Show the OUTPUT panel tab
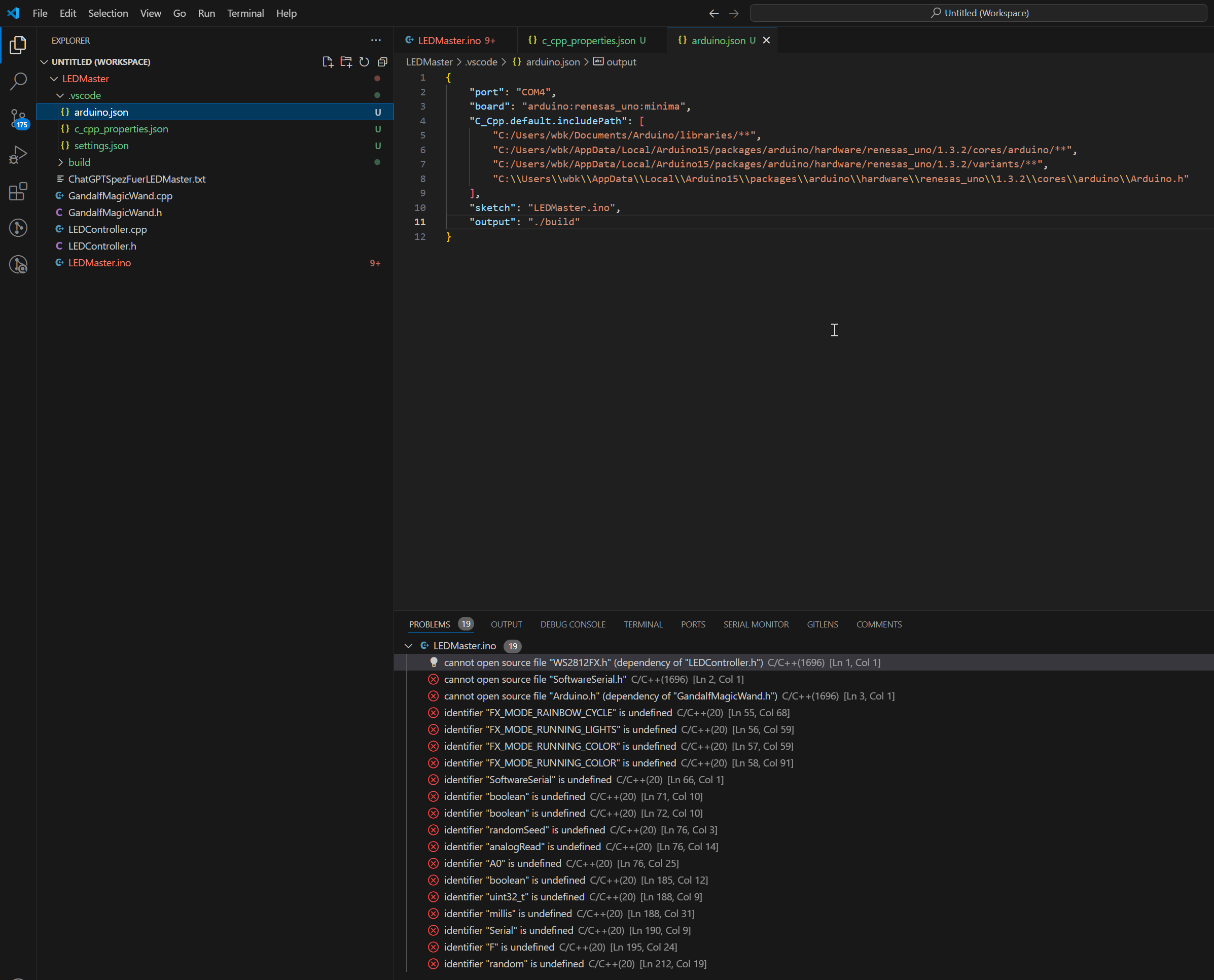The image size is (1214, 980). (506, 624)
